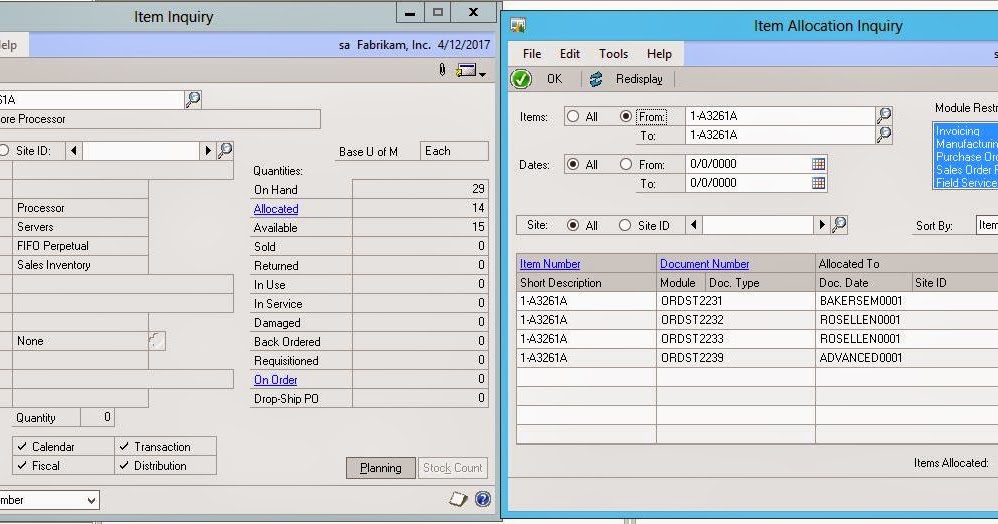Select Items From radio button

[626, 117]
